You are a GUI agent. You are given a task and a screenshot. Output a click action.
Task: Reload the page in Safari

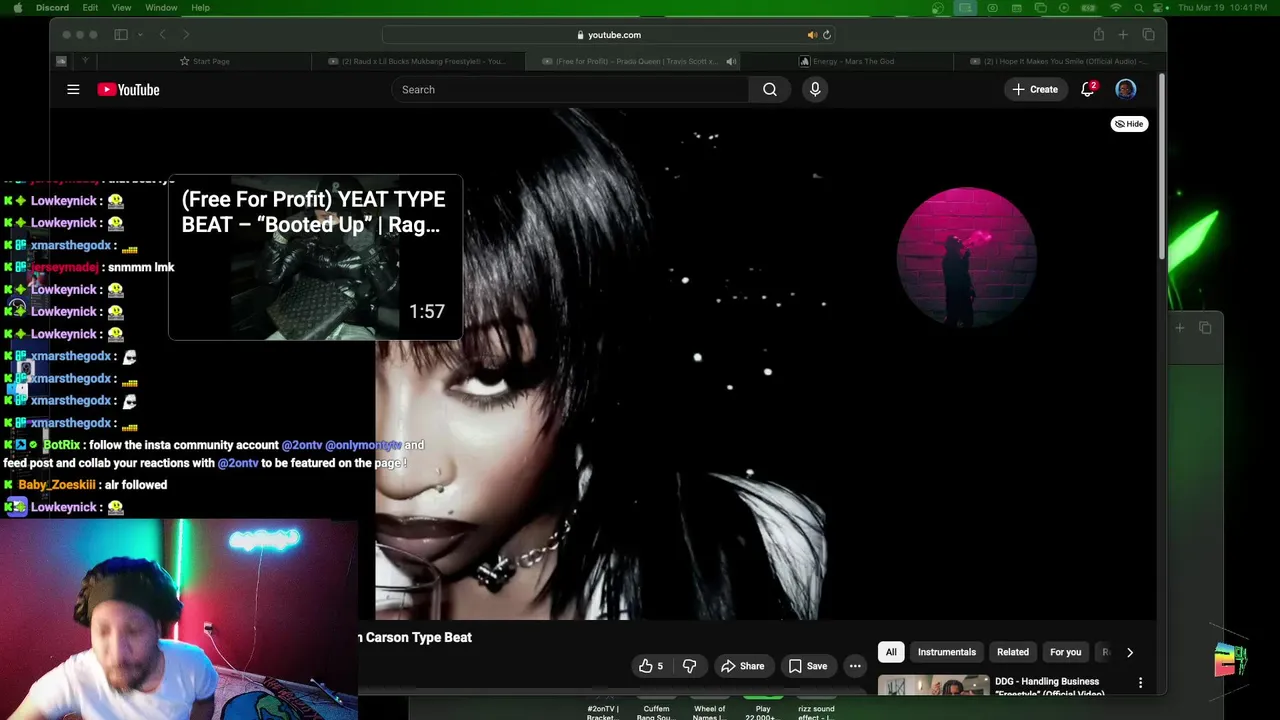click(x=826, y=35)
